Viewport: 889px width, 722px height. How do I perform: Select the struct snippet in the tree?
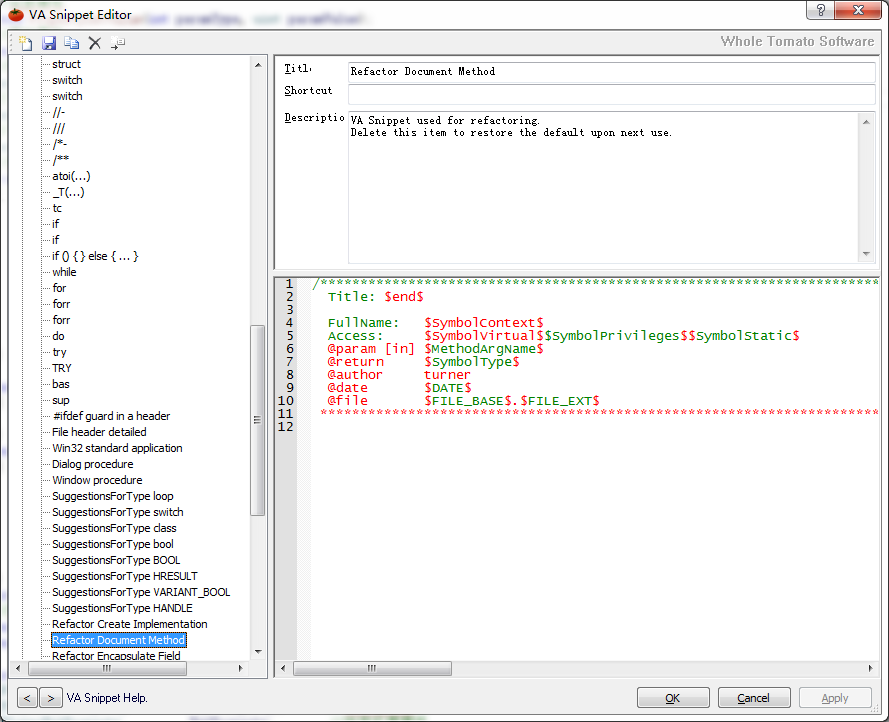(x=66, y=64)
